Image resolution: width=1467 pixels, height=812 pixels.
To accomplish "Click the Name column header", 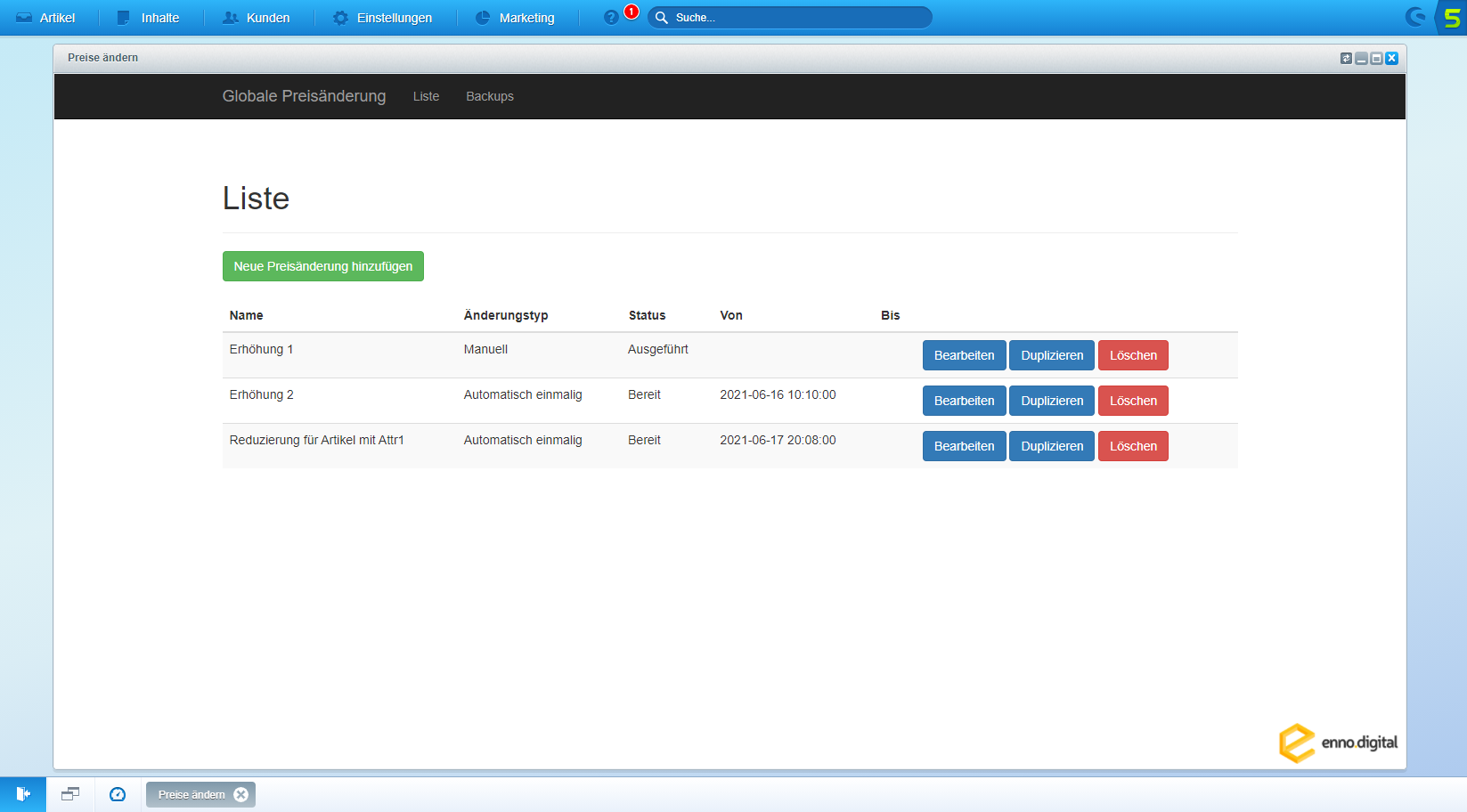I will tap(246, 315).
